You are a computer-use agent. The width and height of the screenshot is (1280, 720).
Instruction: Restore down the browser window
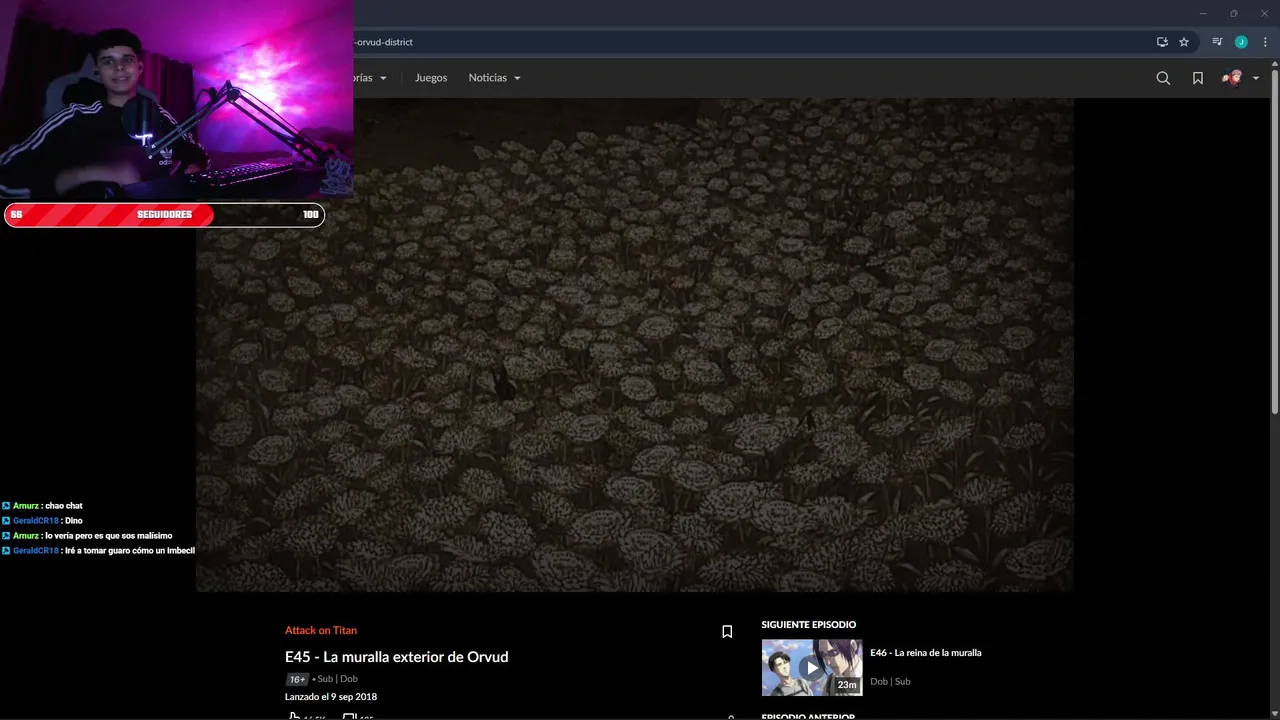1233,13
